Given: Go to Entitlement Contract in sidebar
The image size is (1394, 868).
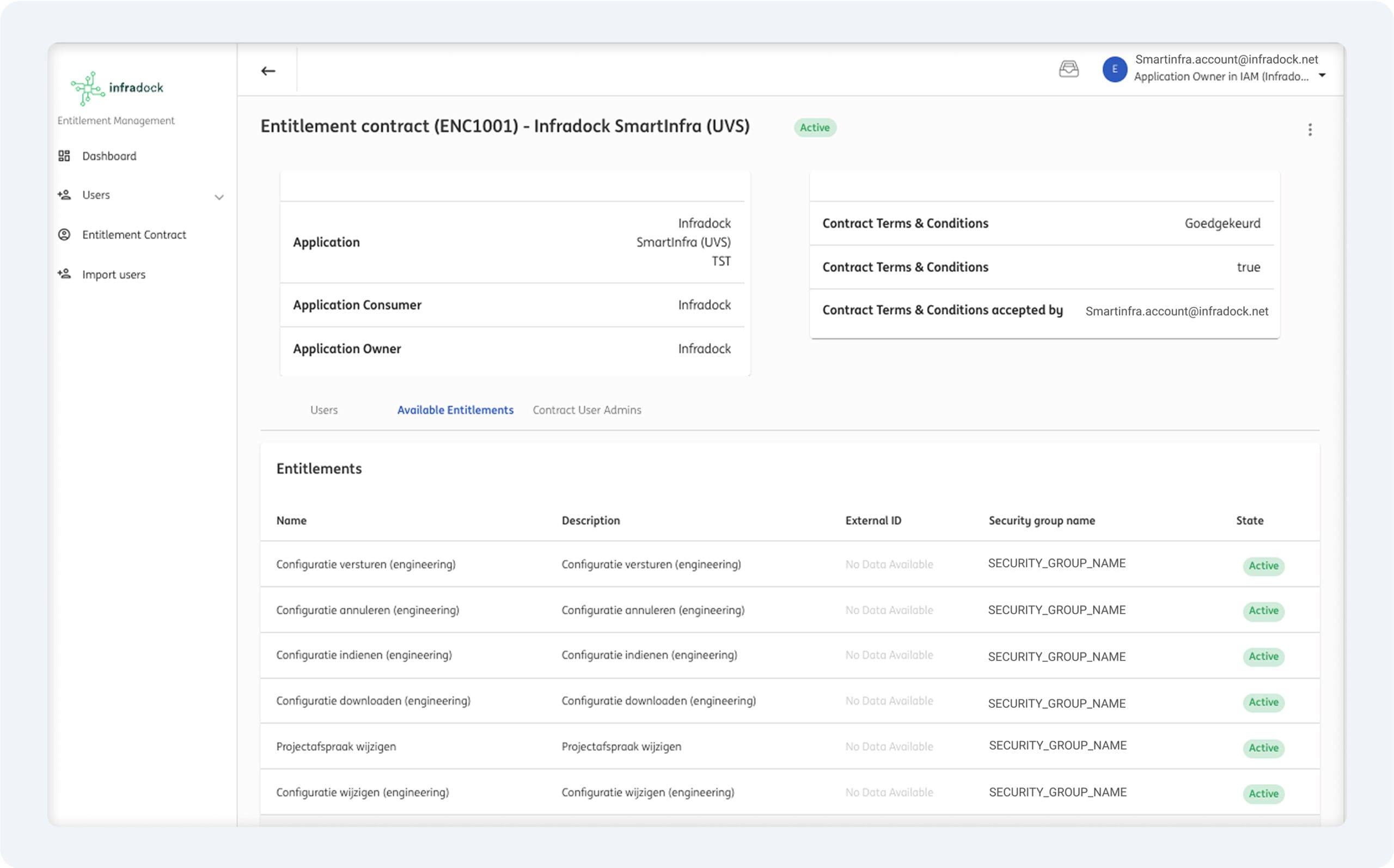Looking at the screenshot, I should pos(134,235).
